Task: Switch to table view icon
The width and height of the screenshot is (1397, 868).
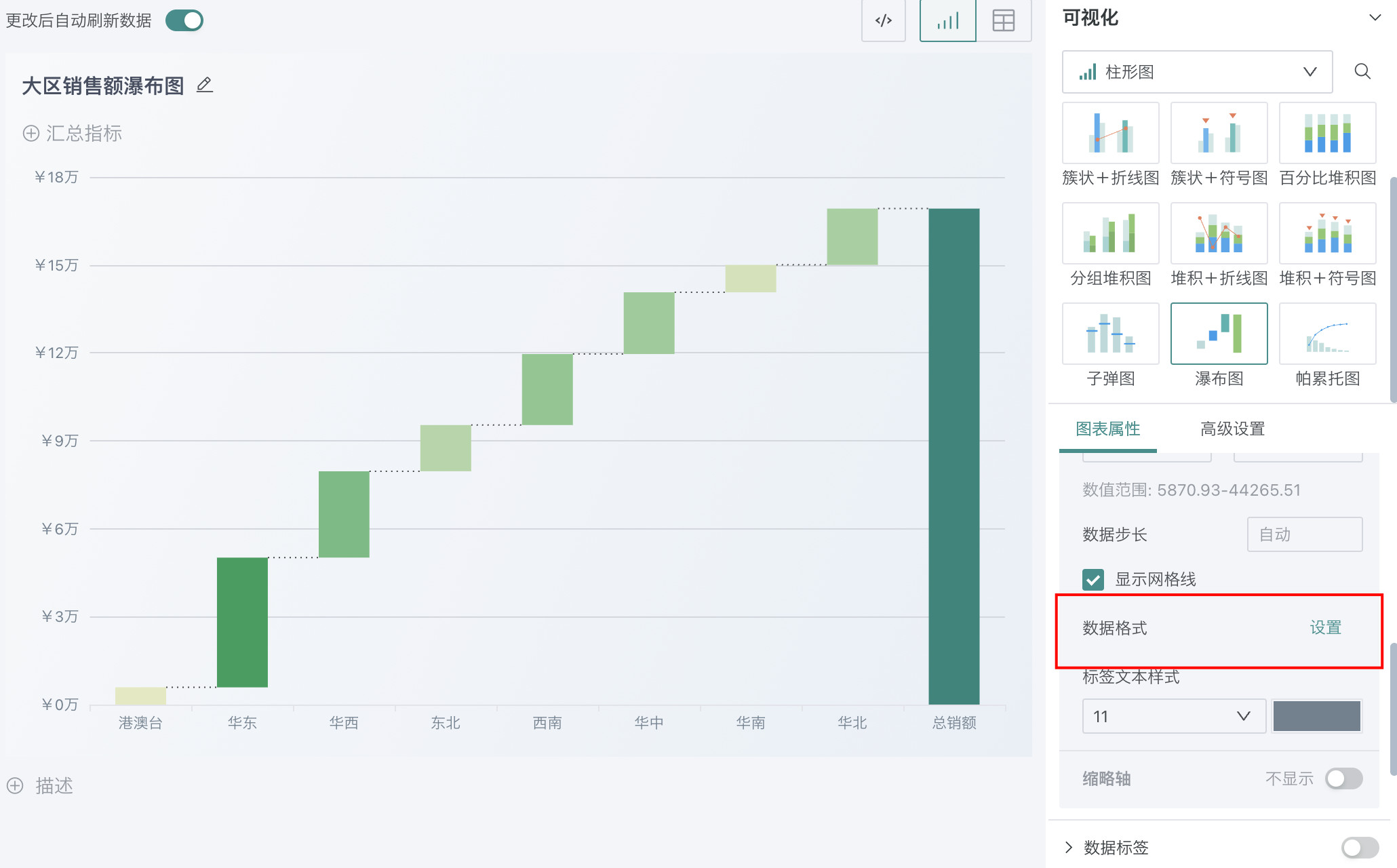Action: tap(1003, 20)
